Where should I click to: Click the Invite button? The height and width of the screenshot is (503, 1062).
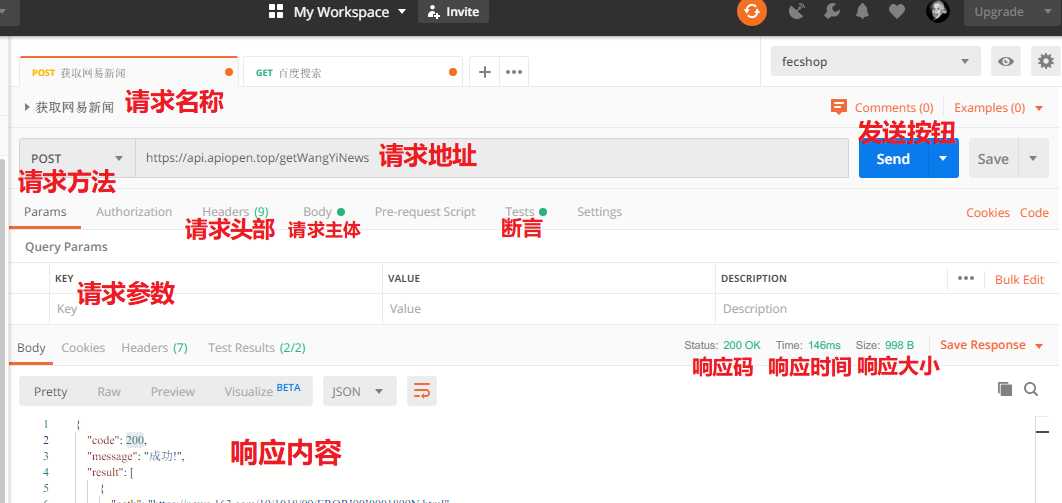pyautogui.click(x=453, y=12)
